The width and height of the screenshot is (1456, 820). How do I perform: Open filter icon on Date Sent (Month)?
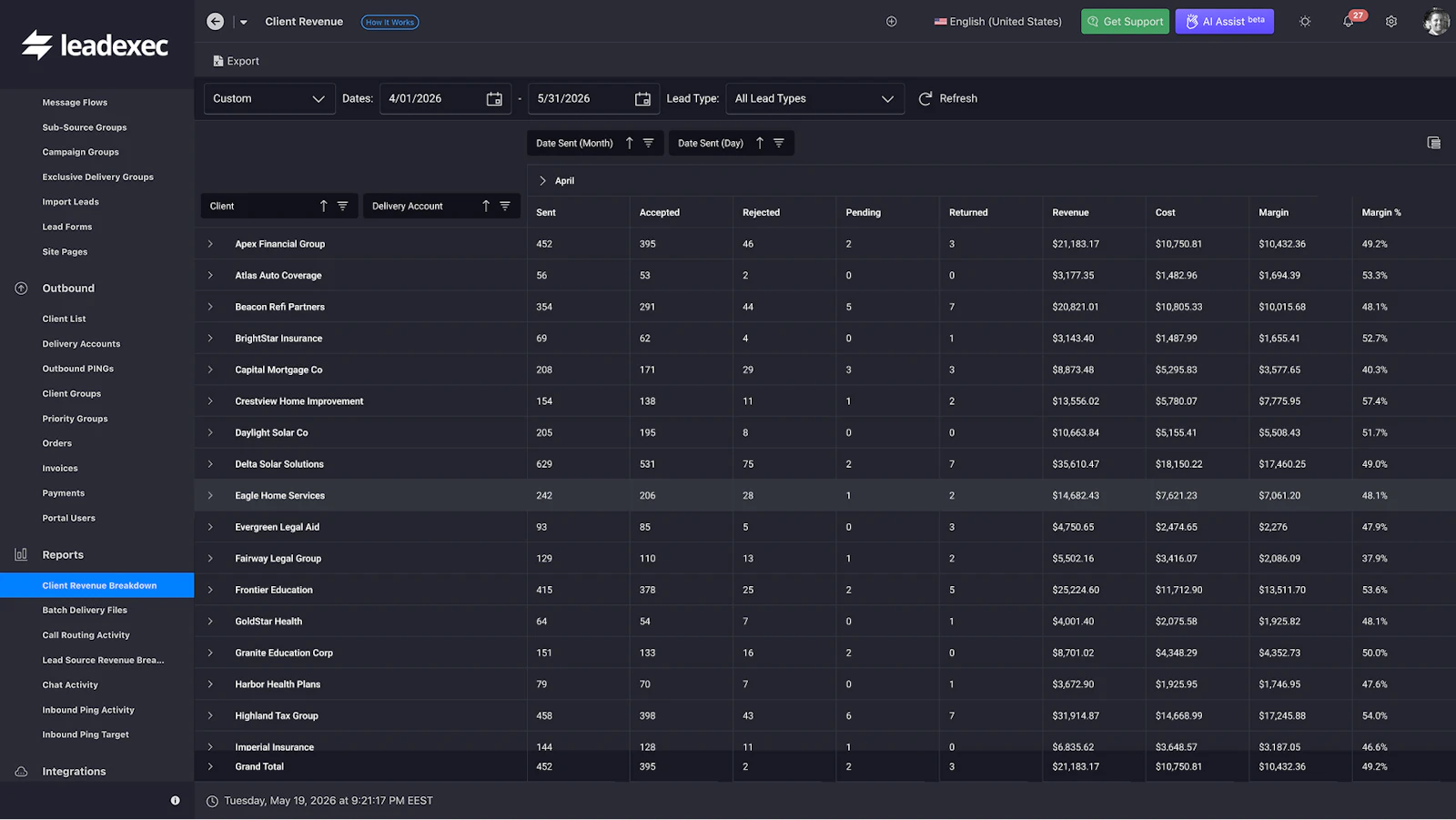(649, 143)
